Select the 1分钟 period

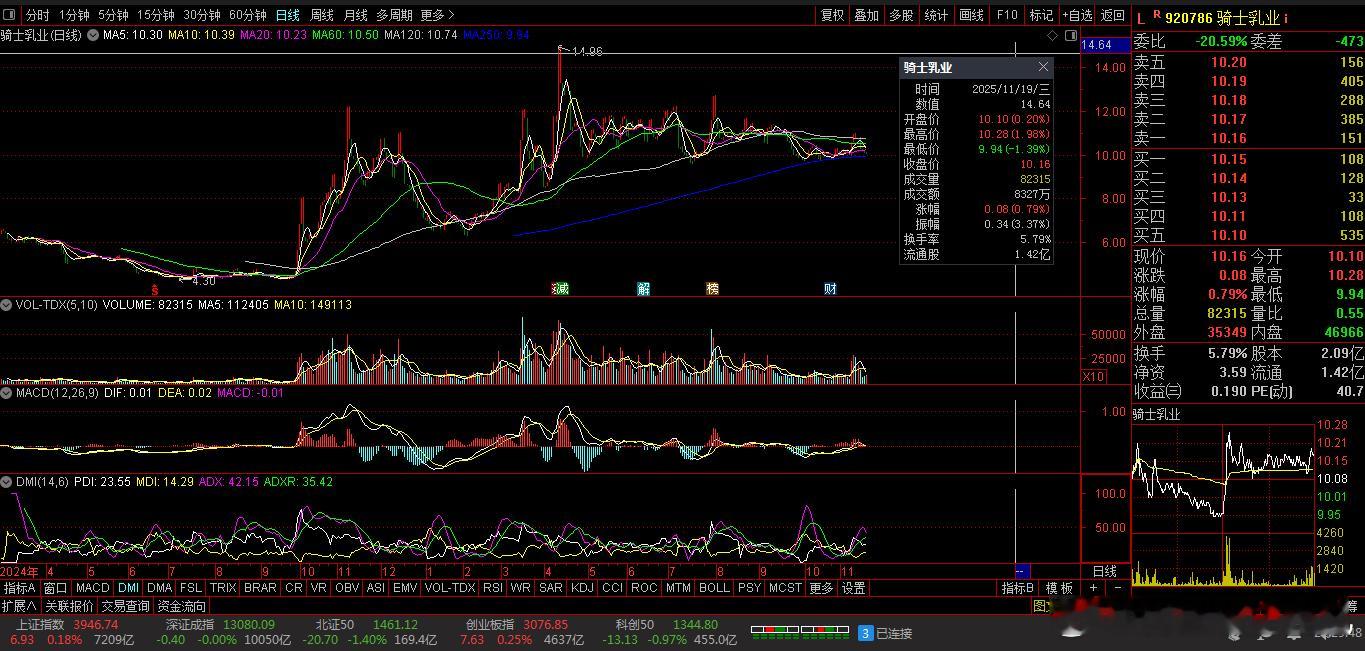(74, 15)
